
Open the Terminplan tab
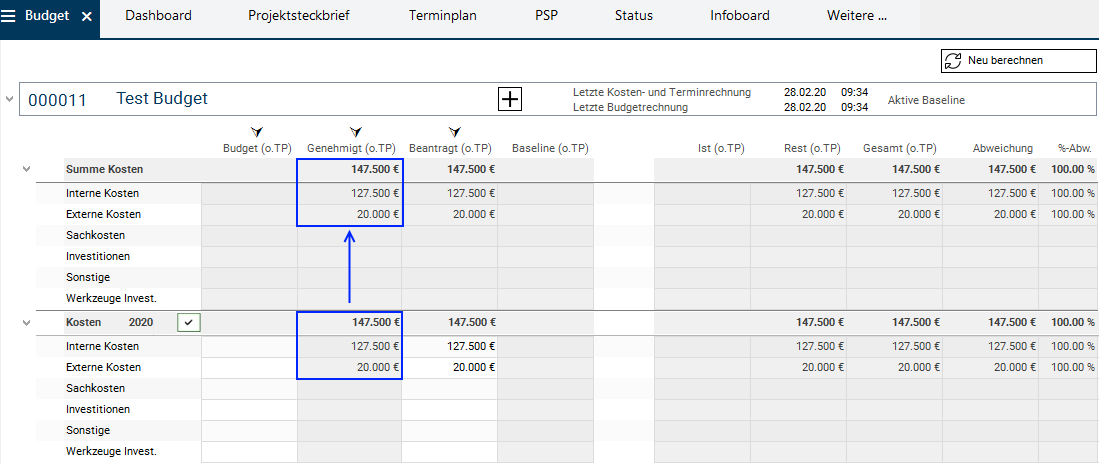tap(443, 16)
